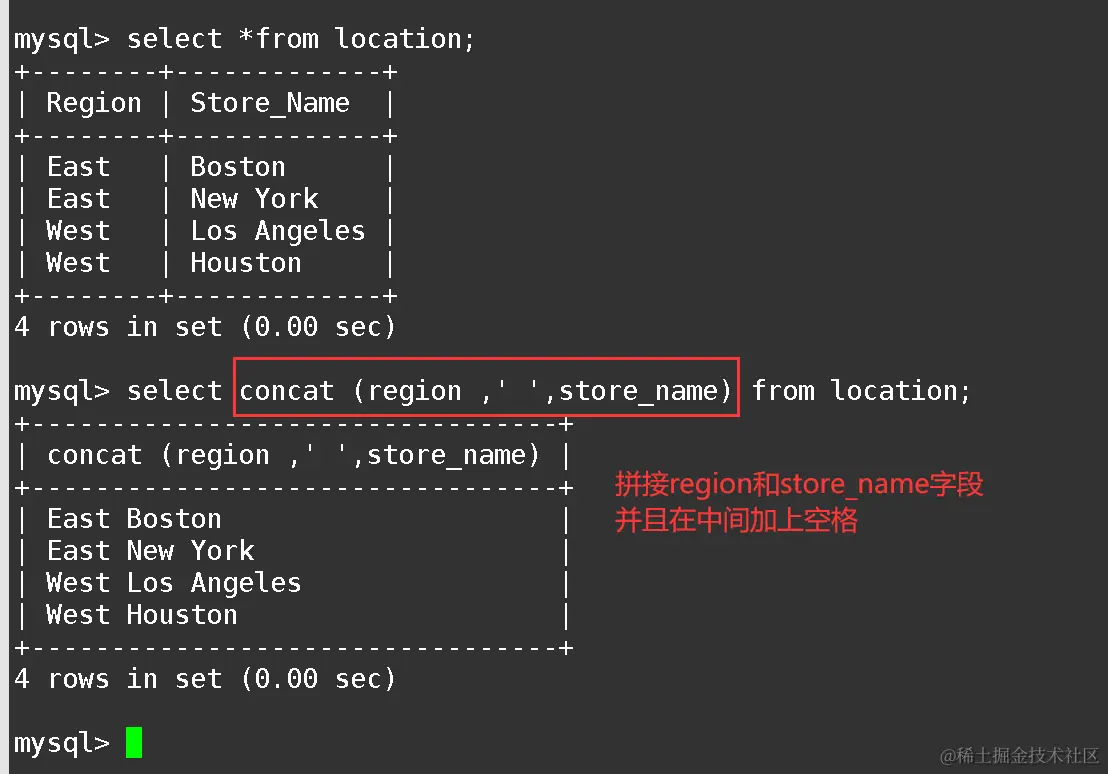The width and height of the screenshot is (1108, 774).
Task: Select the Los Angeles cell in Store_Name column
Action: click(278, 231)
